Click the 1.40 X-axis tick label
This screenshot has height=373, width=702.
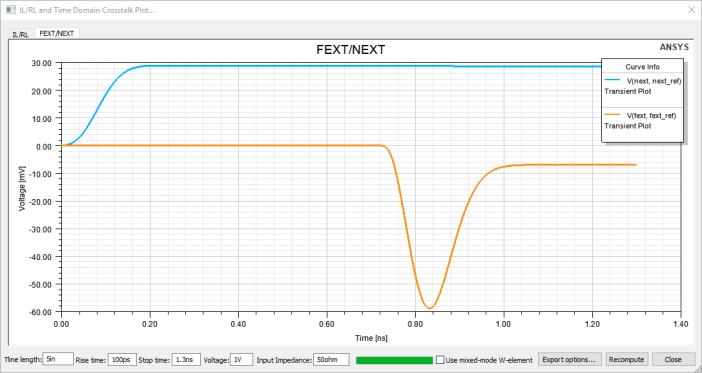click(681, 323)
